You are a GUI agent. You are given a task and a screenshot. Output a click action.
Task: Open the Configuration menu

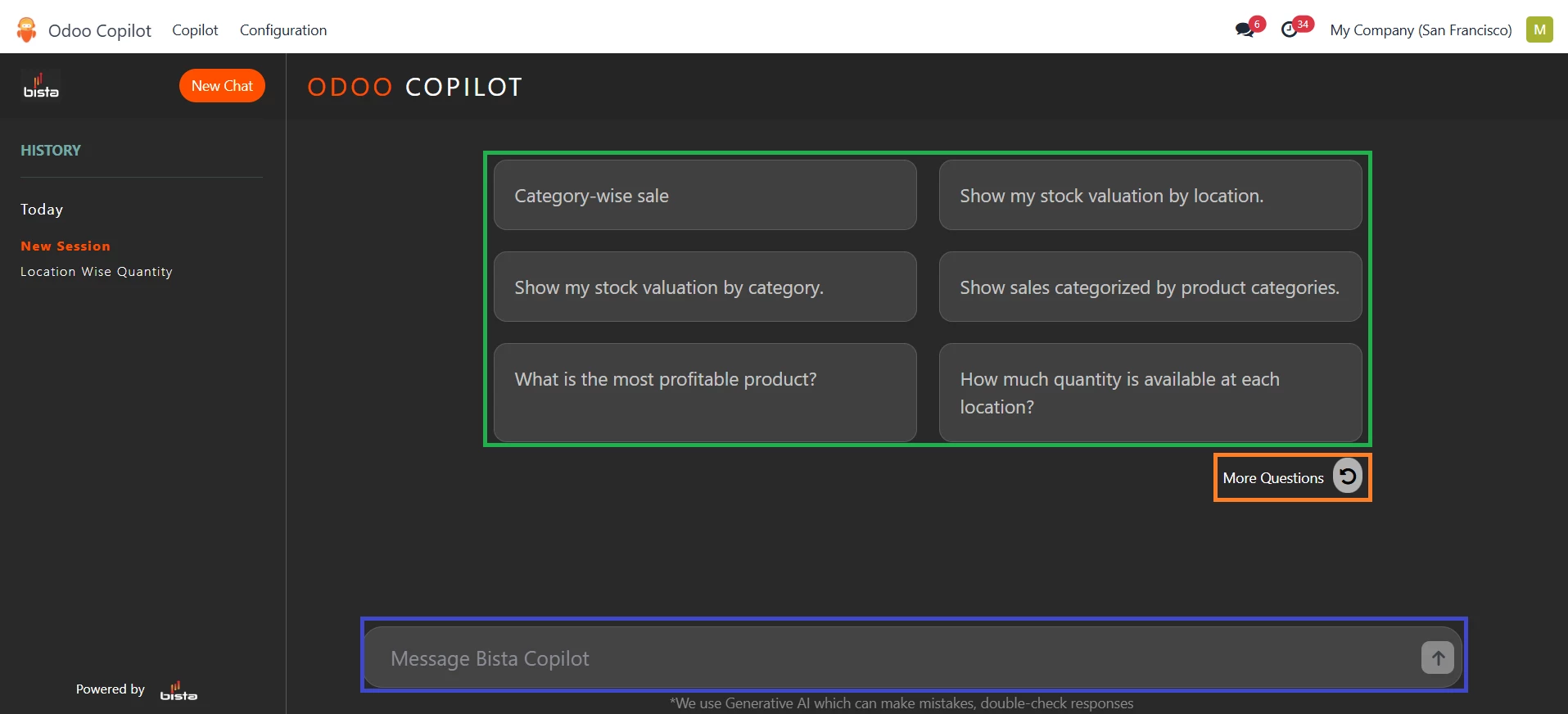(x=282, y=30)
